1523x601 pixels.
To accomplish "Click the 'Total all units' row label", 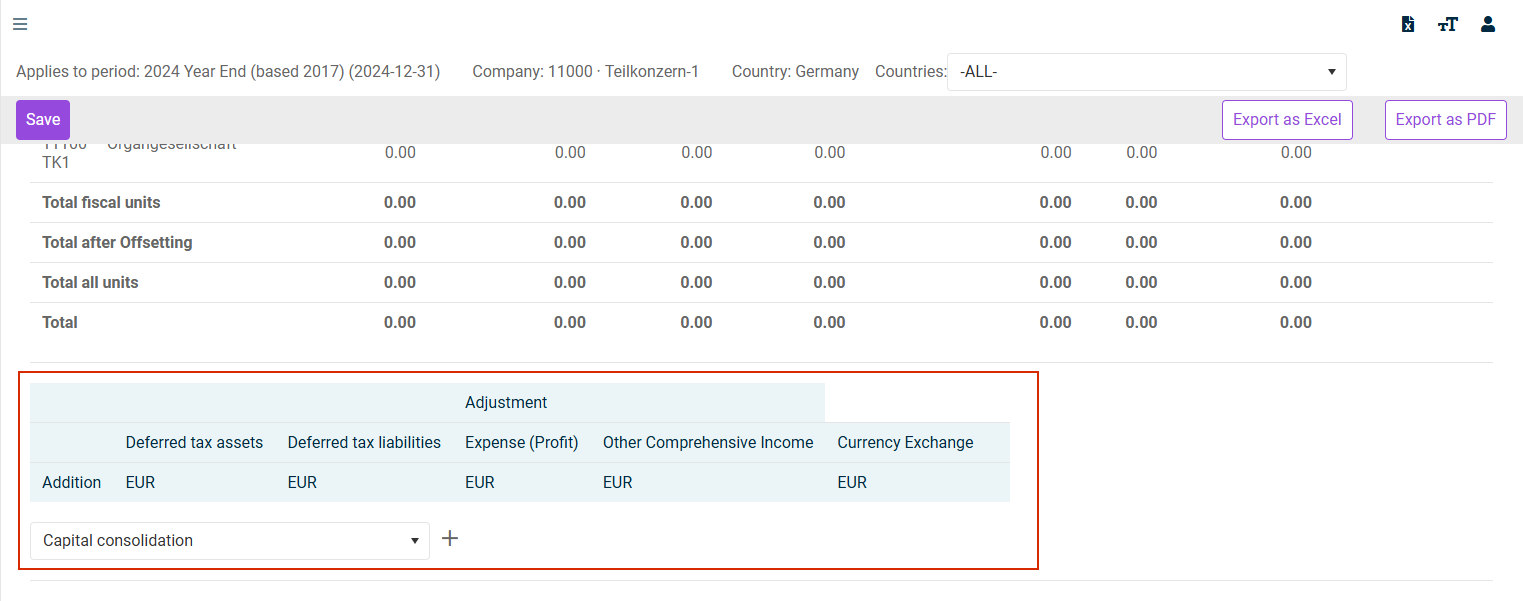I will coord(90,282).
